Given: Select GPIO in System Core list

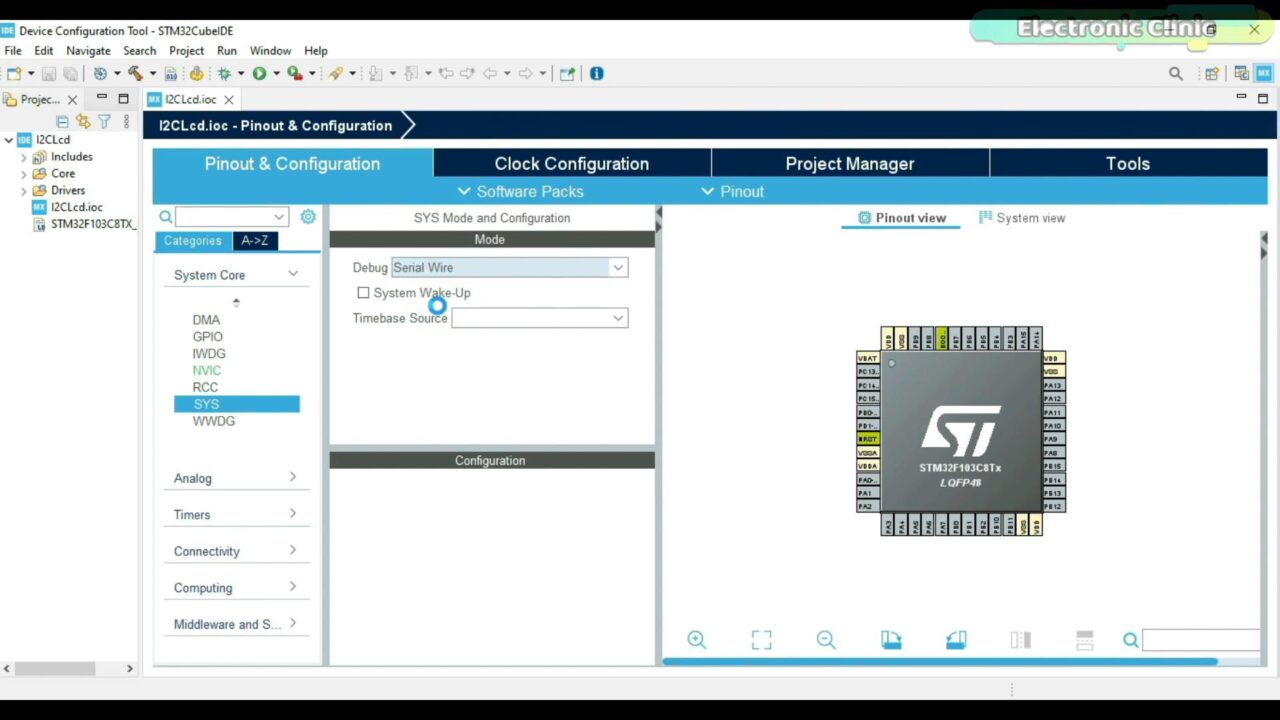Looking at the screenshot, I should tap(208, 337).
